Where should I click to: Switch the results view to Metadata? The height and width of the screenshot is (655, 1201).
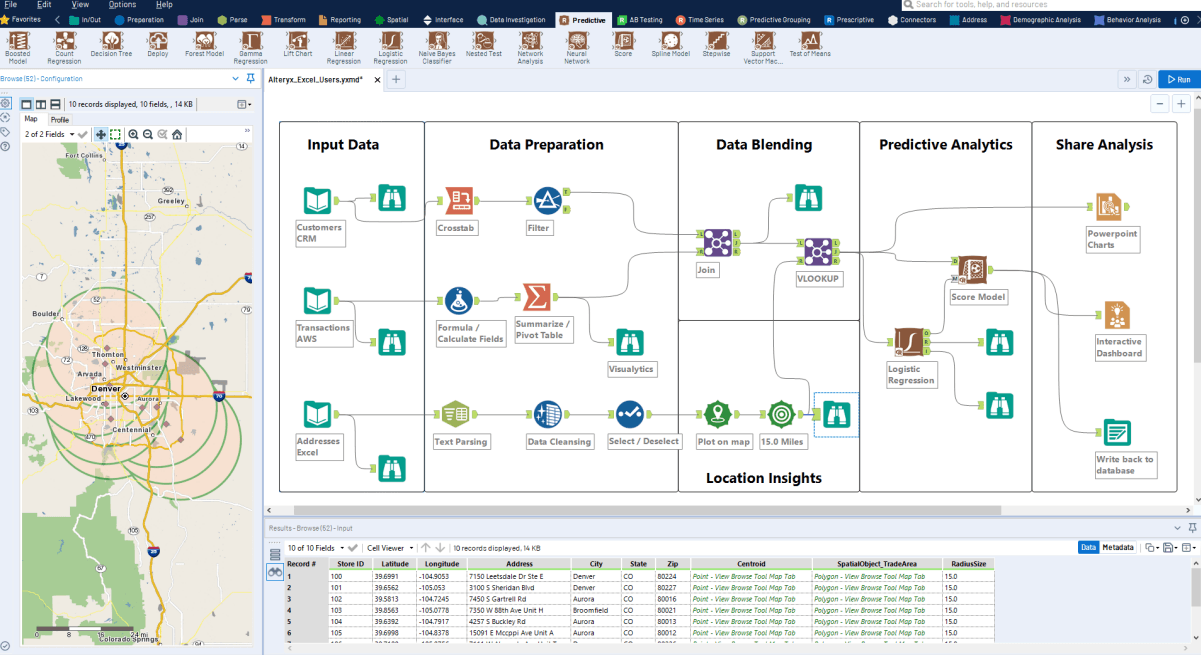coord(1118,547)
